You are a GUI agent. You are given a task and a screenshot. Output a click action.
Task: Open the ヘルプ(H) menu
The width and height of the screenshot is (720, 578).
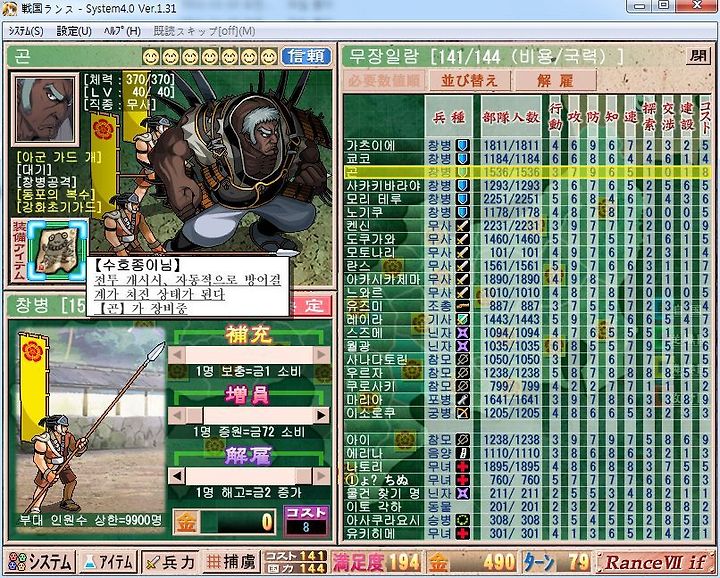click(x=122, y=31)
